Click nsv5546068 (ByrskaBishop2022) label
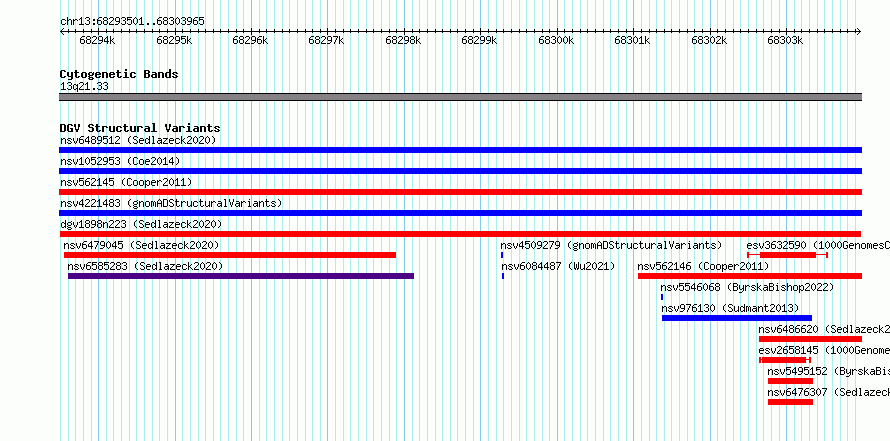The height and width of the screenshot is (441, 890). pyautogui.click(x=747, y=287)
